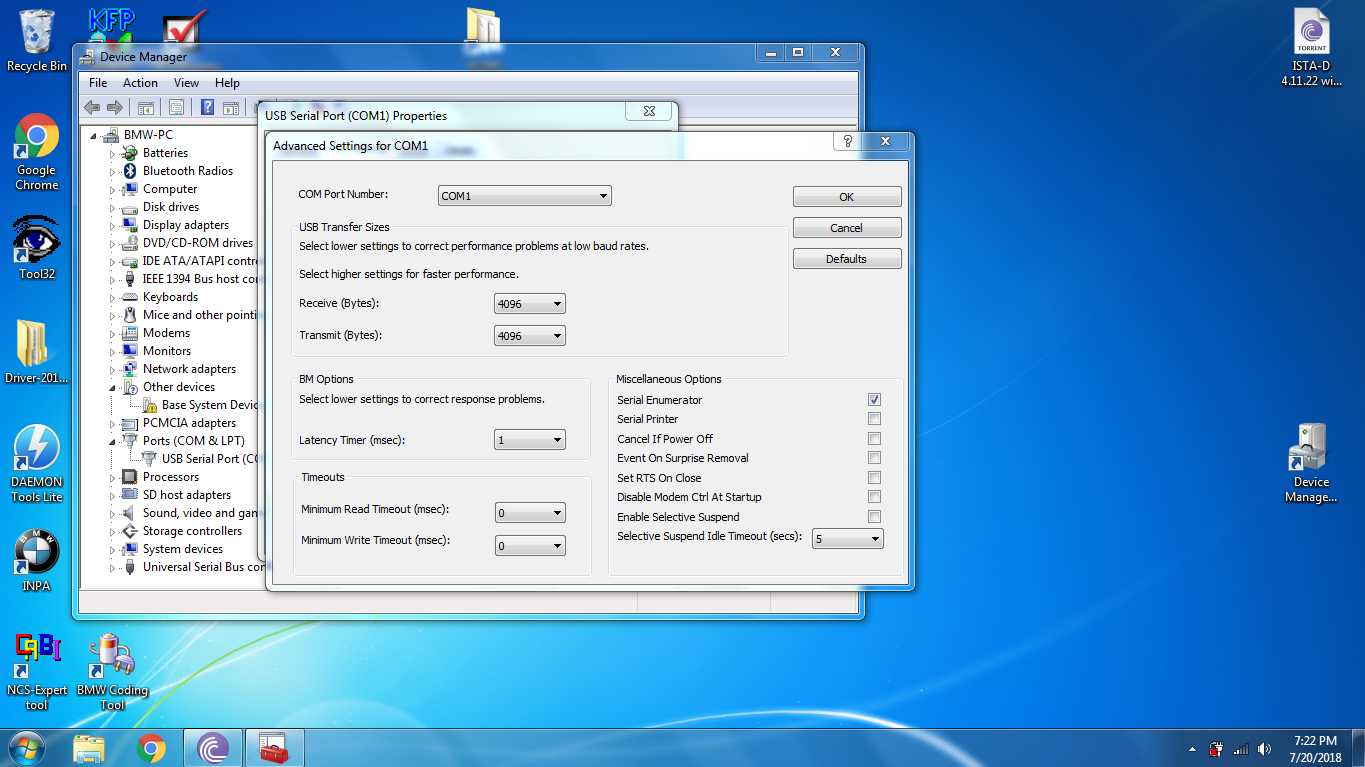Enable the Serial Printer checkbox

pos(874,419)
